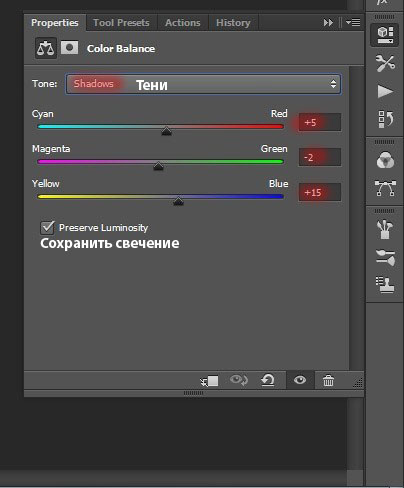Viewport: 404px width, 488px height.
Task: Click the Yellow-Blue value field +15
Action: click(320, 192)
